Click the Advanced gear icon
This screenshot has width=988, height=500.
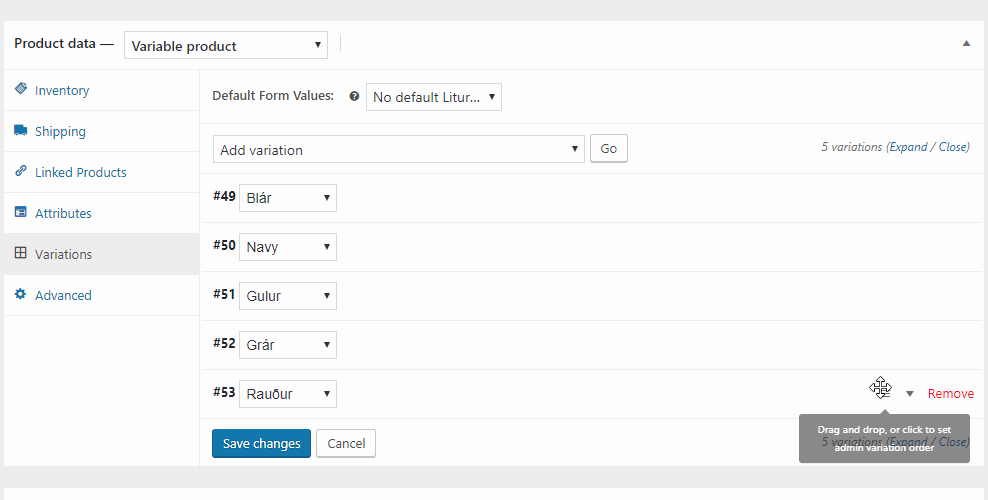[x=21, y=294]
